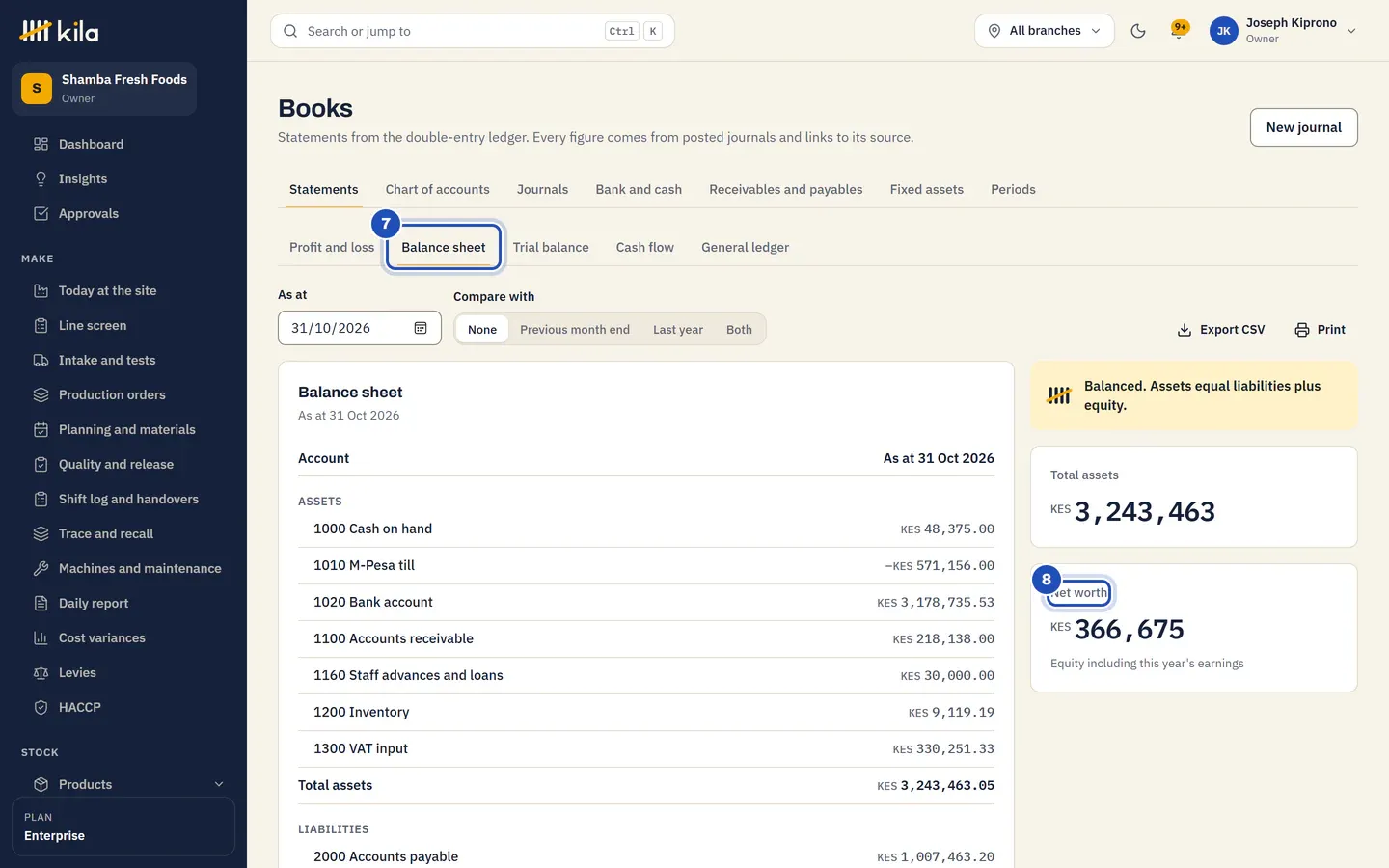This screenshot has width=1389, height=868.
Task: Click Print button
Action: coord(1320,330)
